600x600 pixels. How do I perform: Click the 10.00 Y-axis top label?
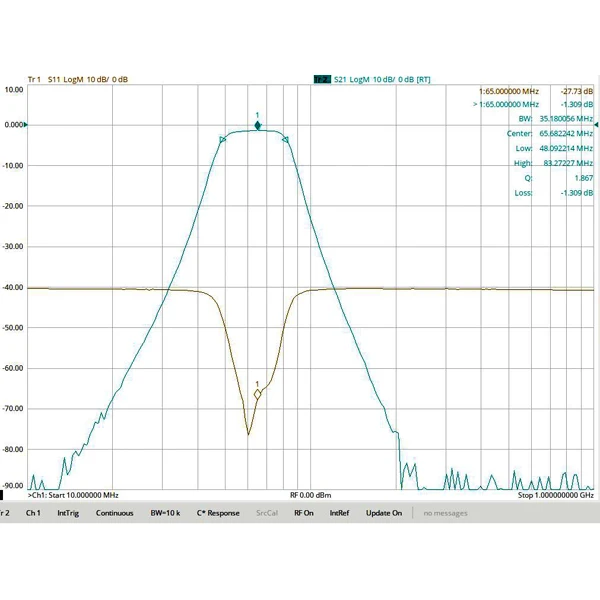coord(14,90)
